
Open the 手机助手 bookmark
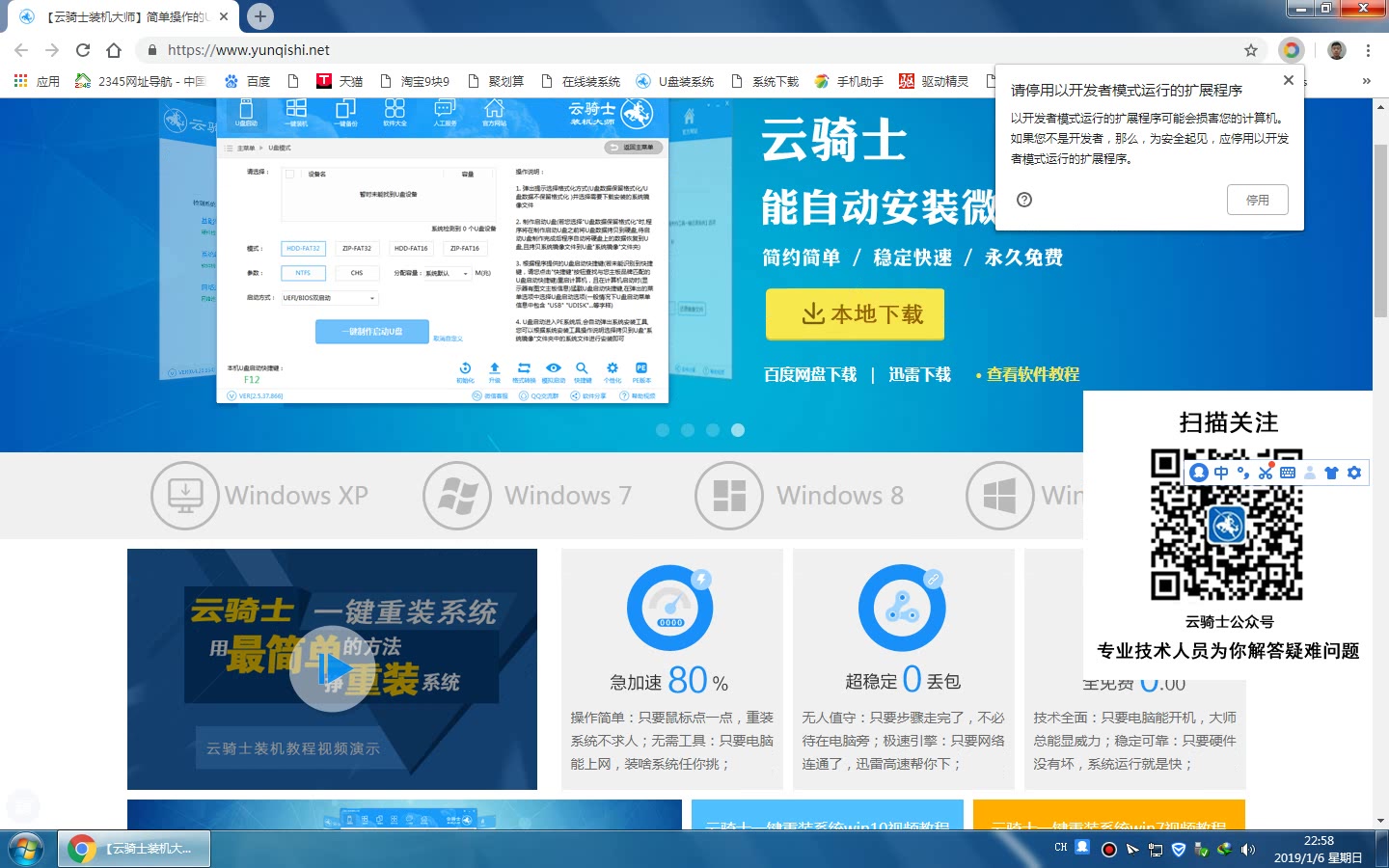pyautogui.click(x=849, y=81)
